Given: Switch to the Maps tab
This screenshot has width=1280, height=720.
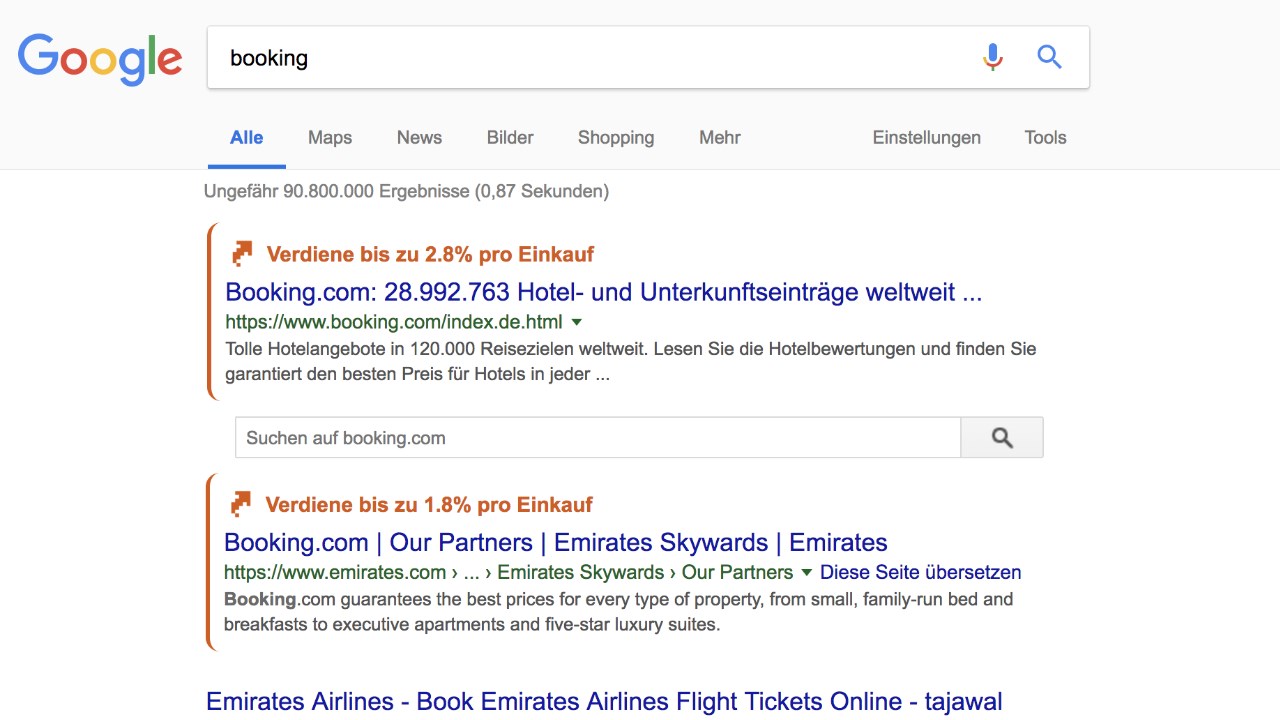Looking at the screenshot, I should point(330,138).
